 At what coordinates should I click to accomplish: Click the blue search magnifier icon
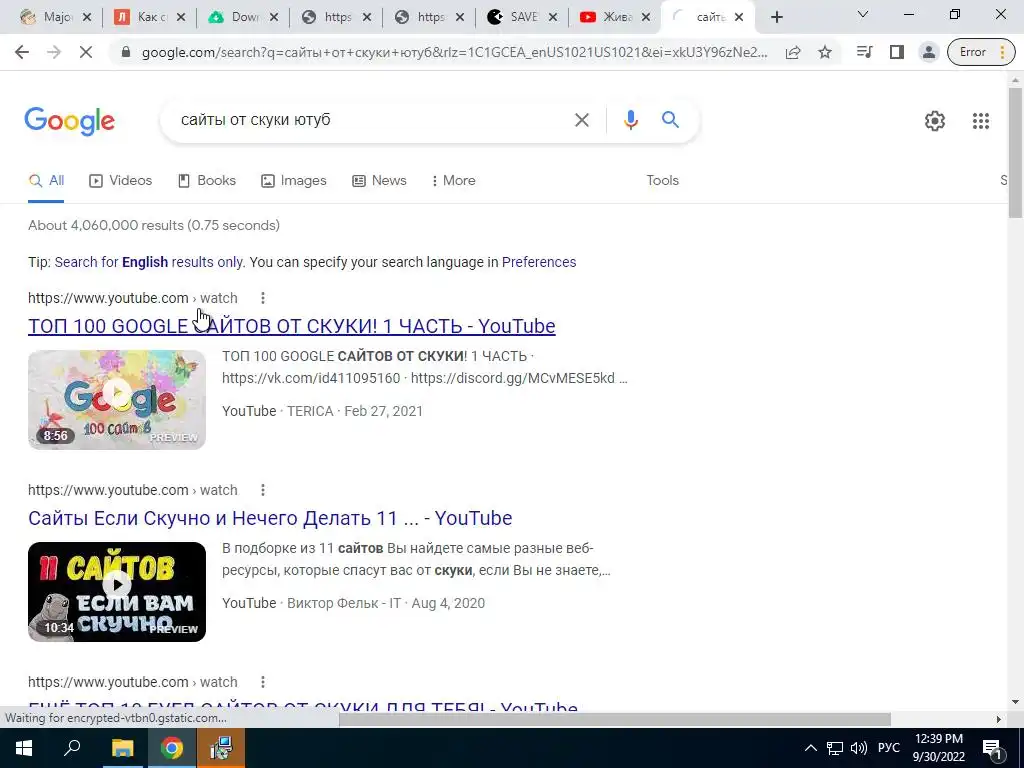[x=670, y=120]
